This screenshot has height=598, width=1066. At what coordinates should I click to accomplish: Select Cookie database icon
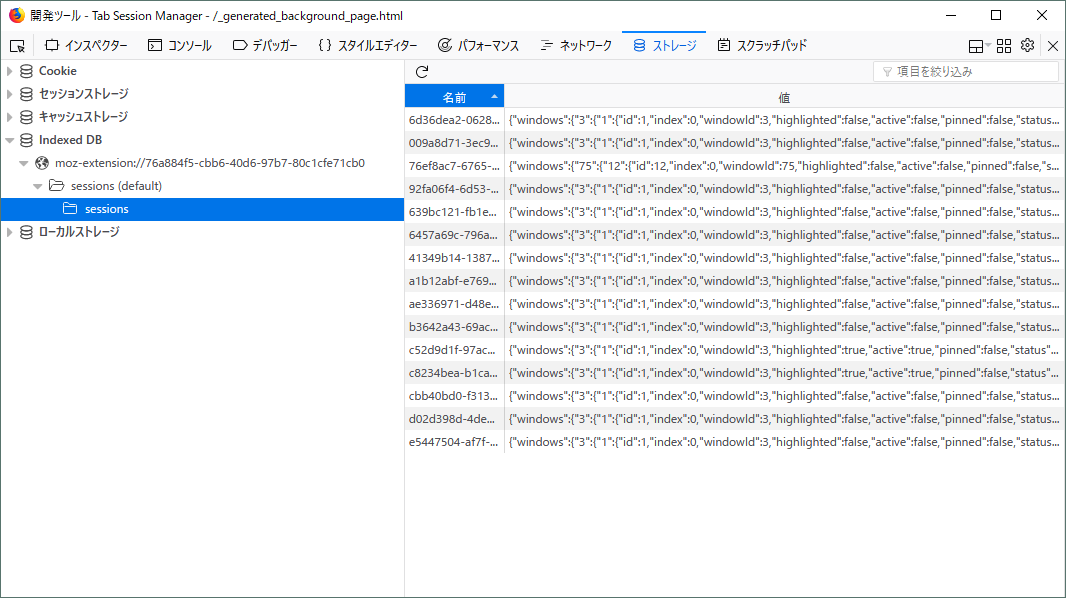27,71
